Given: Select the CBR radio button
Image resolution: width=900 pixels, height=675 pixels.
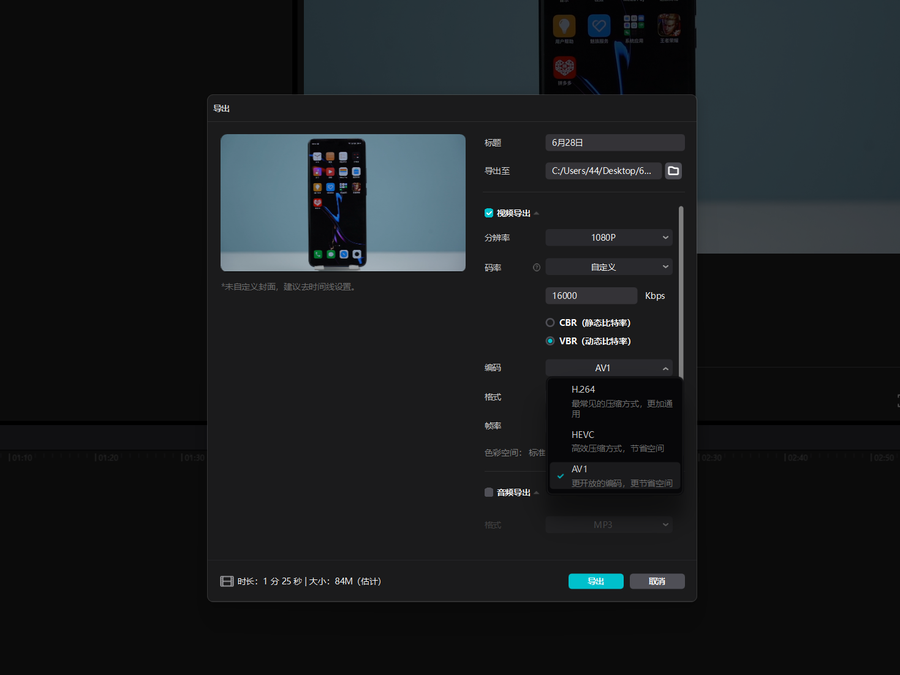Looking at the screenshot, I should pyautogui.click(x=550, y=323).
